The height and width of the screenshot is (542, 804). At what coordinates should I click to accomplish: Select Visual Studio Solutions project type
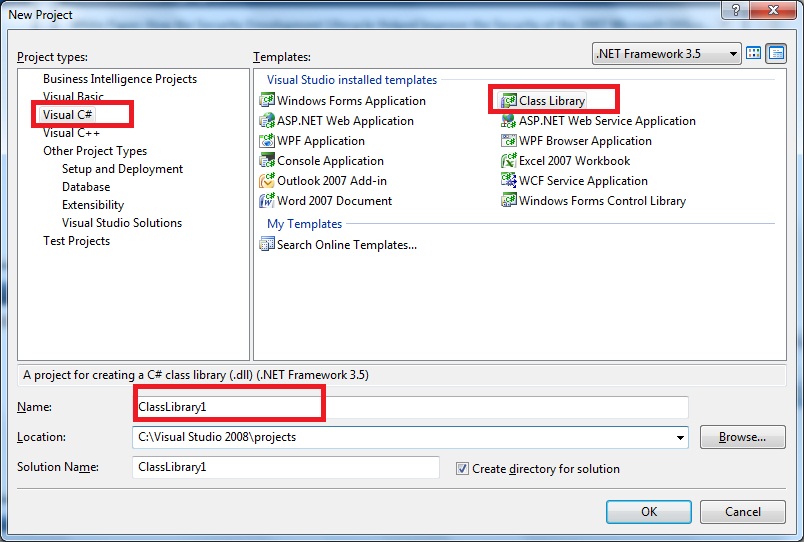(x=122, y=223)
